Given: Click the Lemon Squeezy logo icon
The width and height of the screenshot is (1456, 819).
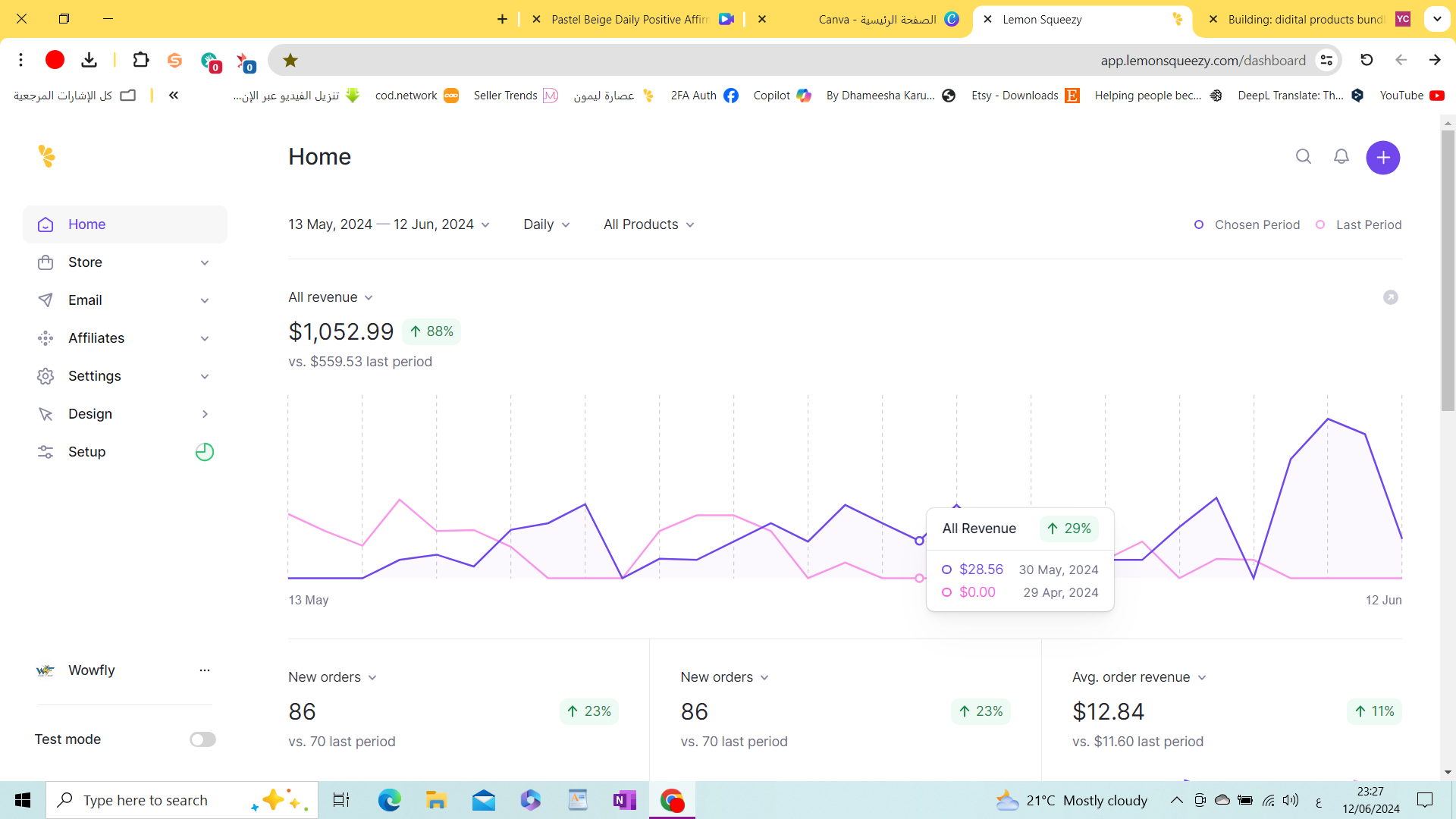Looking at the screenshot, I should point(46,156).
